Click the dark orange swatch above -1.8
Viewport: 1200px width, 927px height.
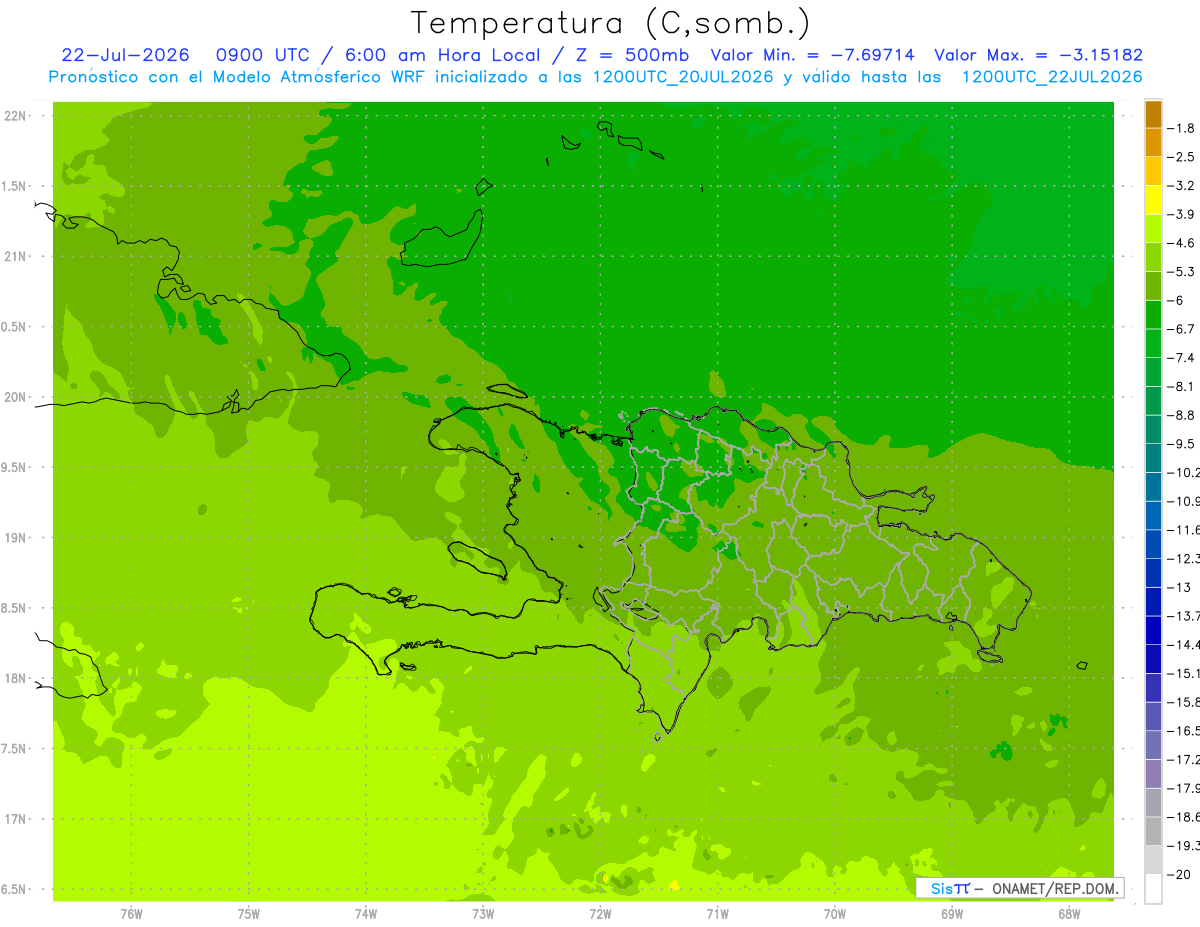point(1153,114)
